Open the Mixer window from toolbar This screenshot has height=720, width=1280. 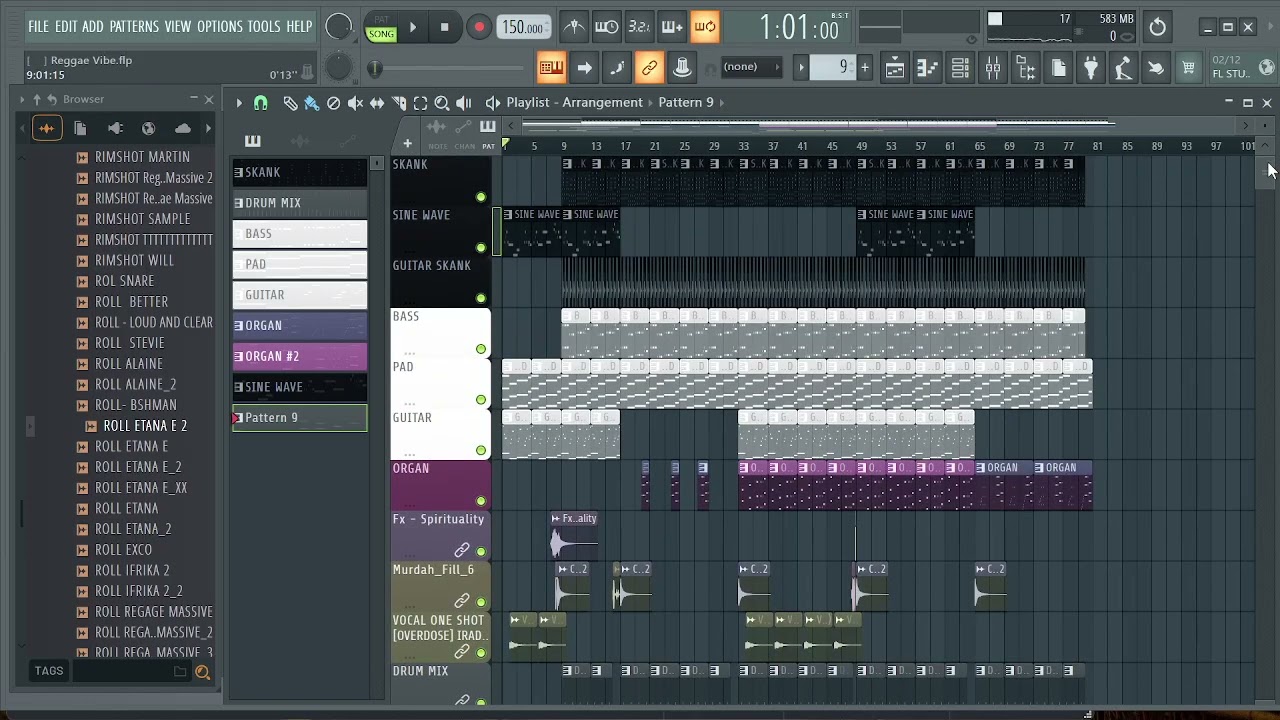992,68
